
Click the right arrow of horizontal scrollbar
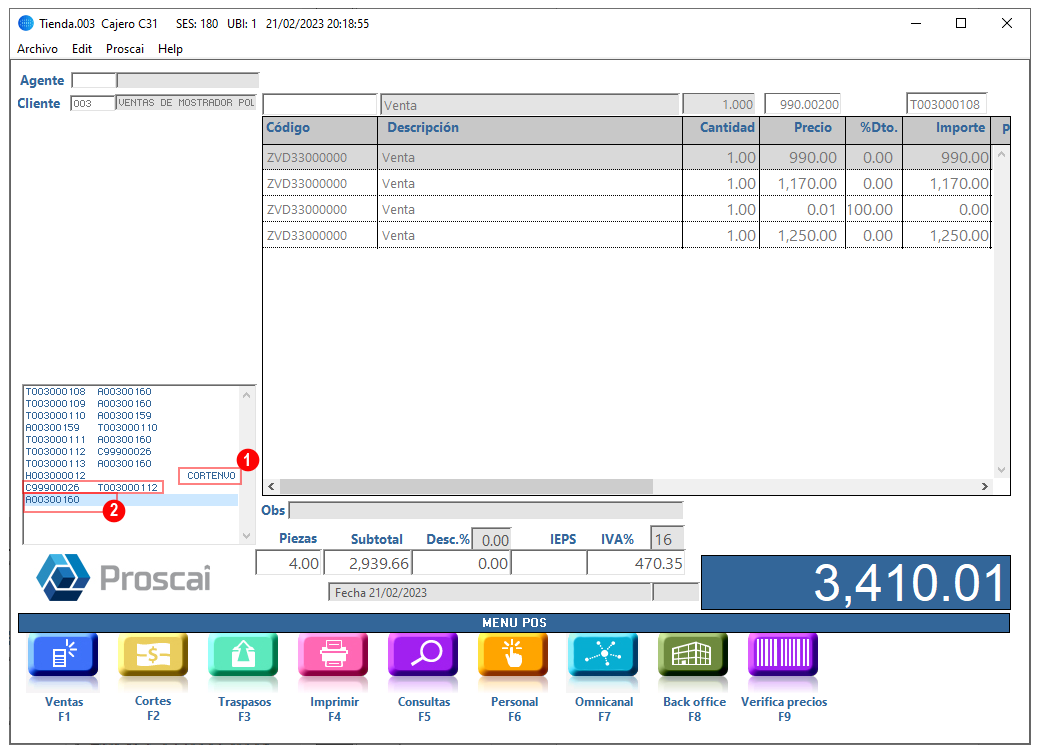pos(985,486)
